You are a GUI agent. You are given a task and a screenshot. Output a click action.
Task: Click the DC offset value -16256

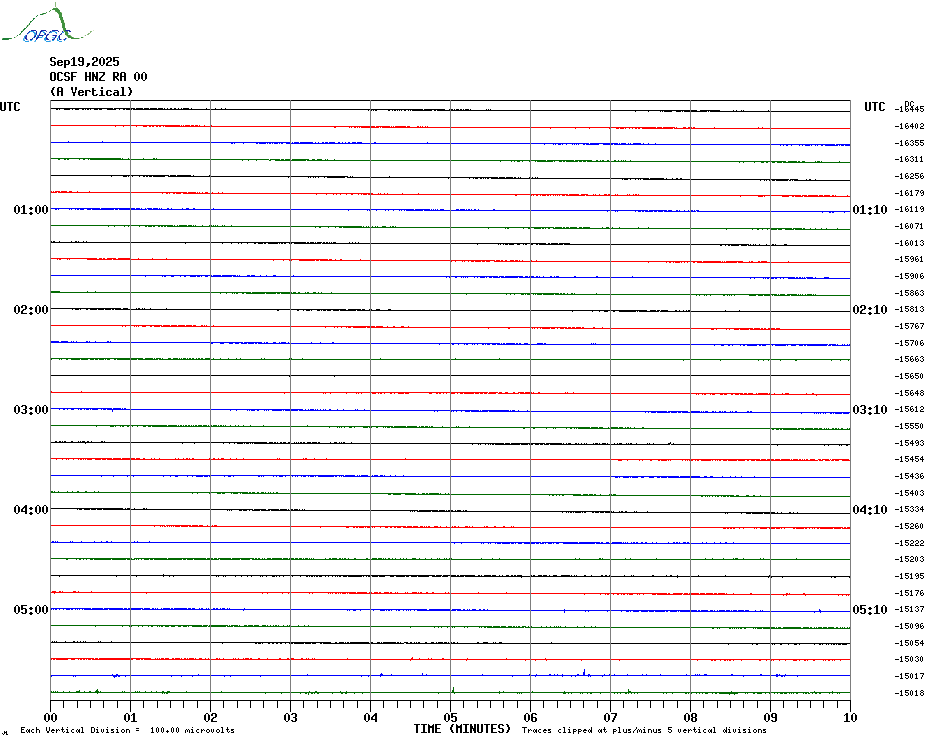(x=909, y=176)
